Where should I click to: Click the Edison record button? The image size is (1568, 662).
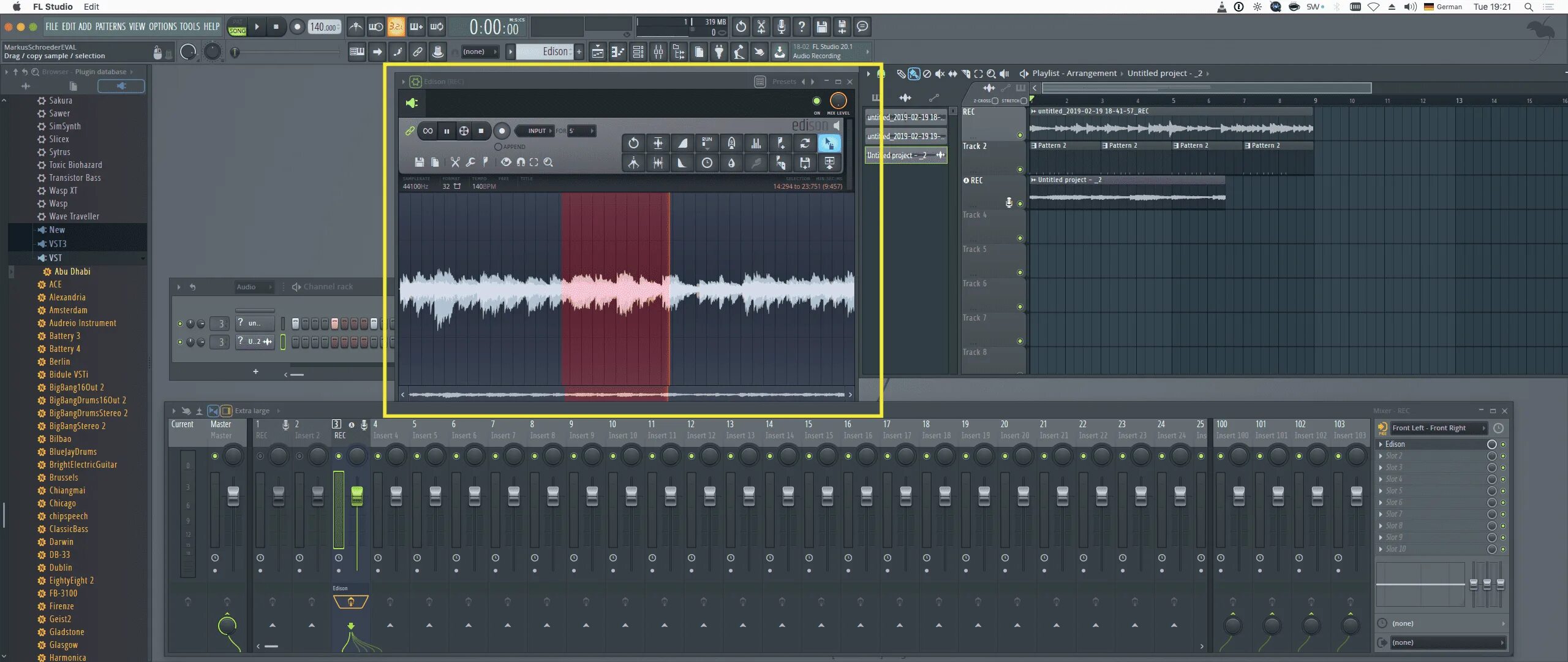coord(502,131)
